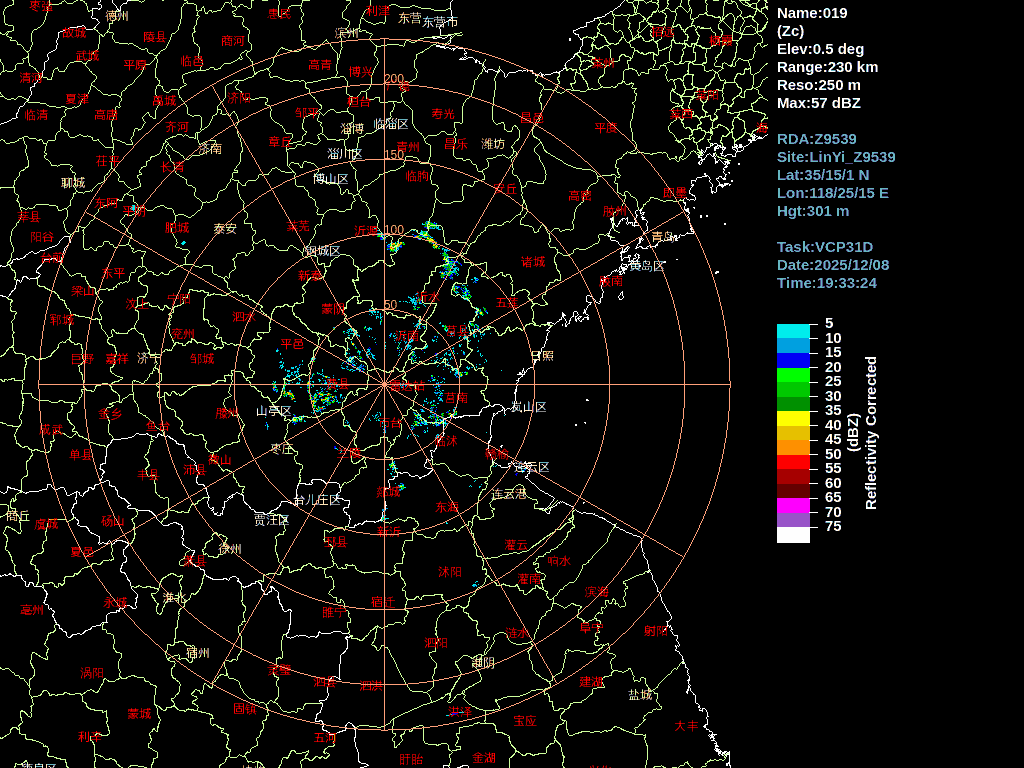The width and height of the screenshot is (1024, 768).
Task: Click the Task:VCP31D text
Action: [x=825, y=247]
